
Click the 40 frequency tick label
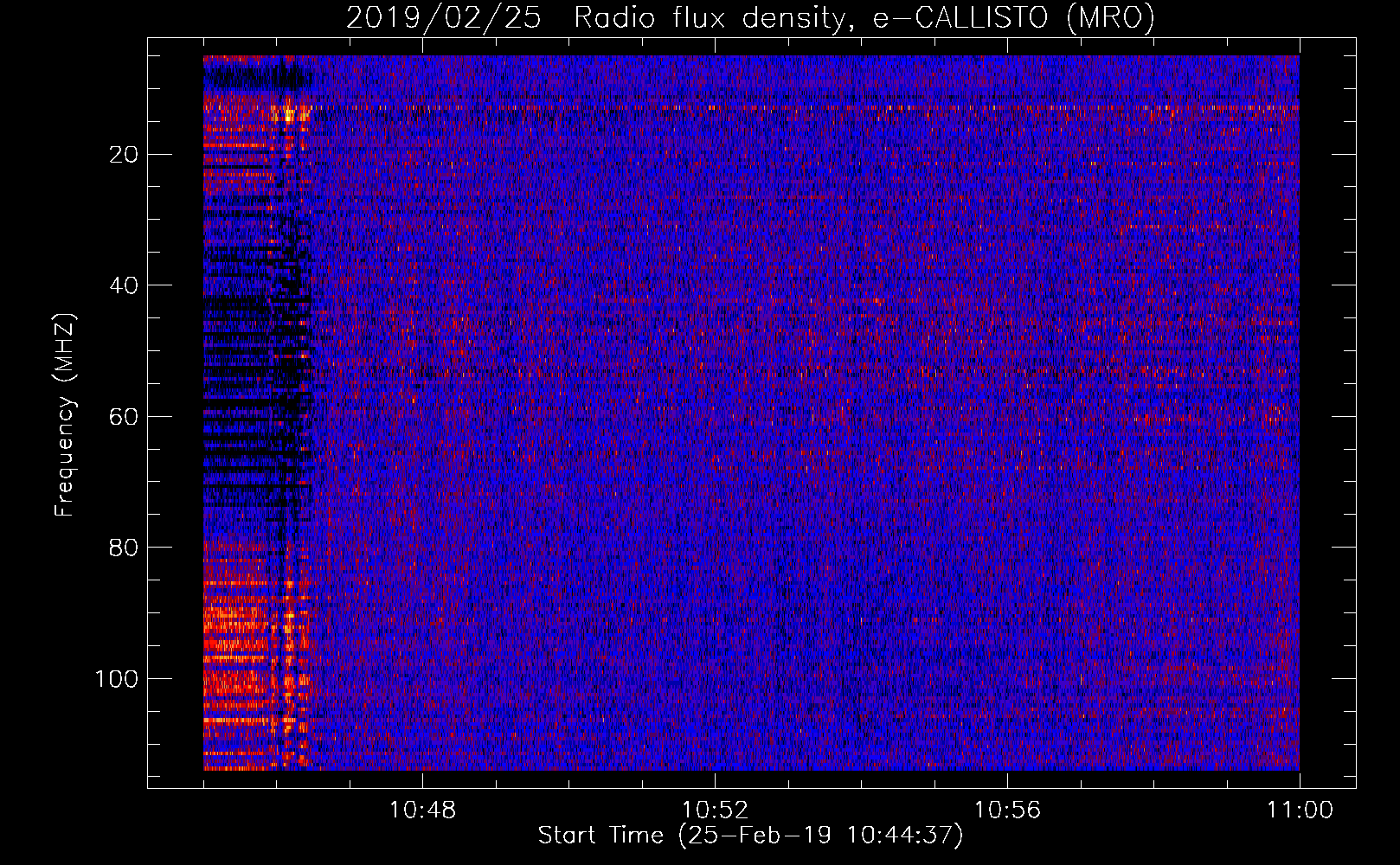coord(125,285)
